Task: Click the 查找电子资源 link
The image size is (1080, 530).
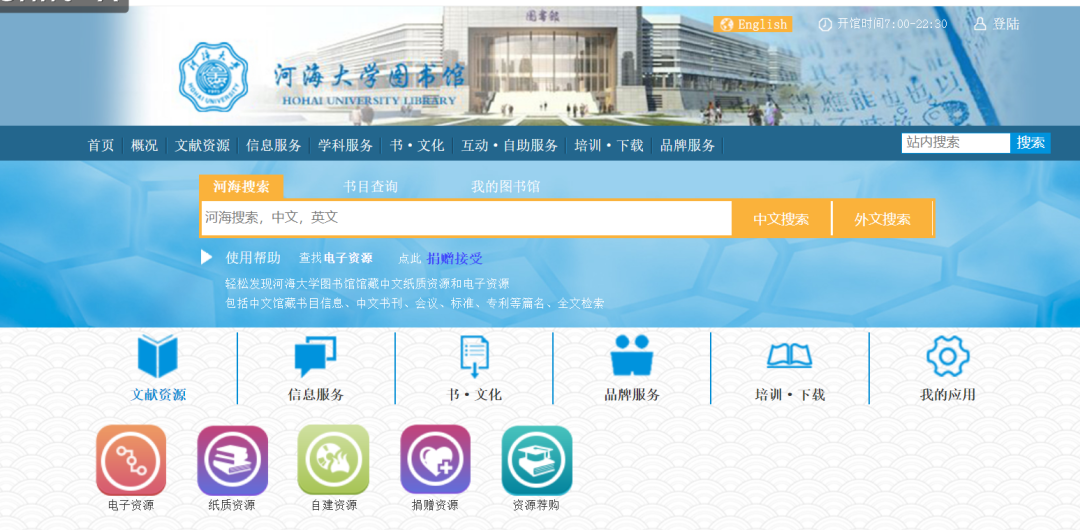Action: 335,258
